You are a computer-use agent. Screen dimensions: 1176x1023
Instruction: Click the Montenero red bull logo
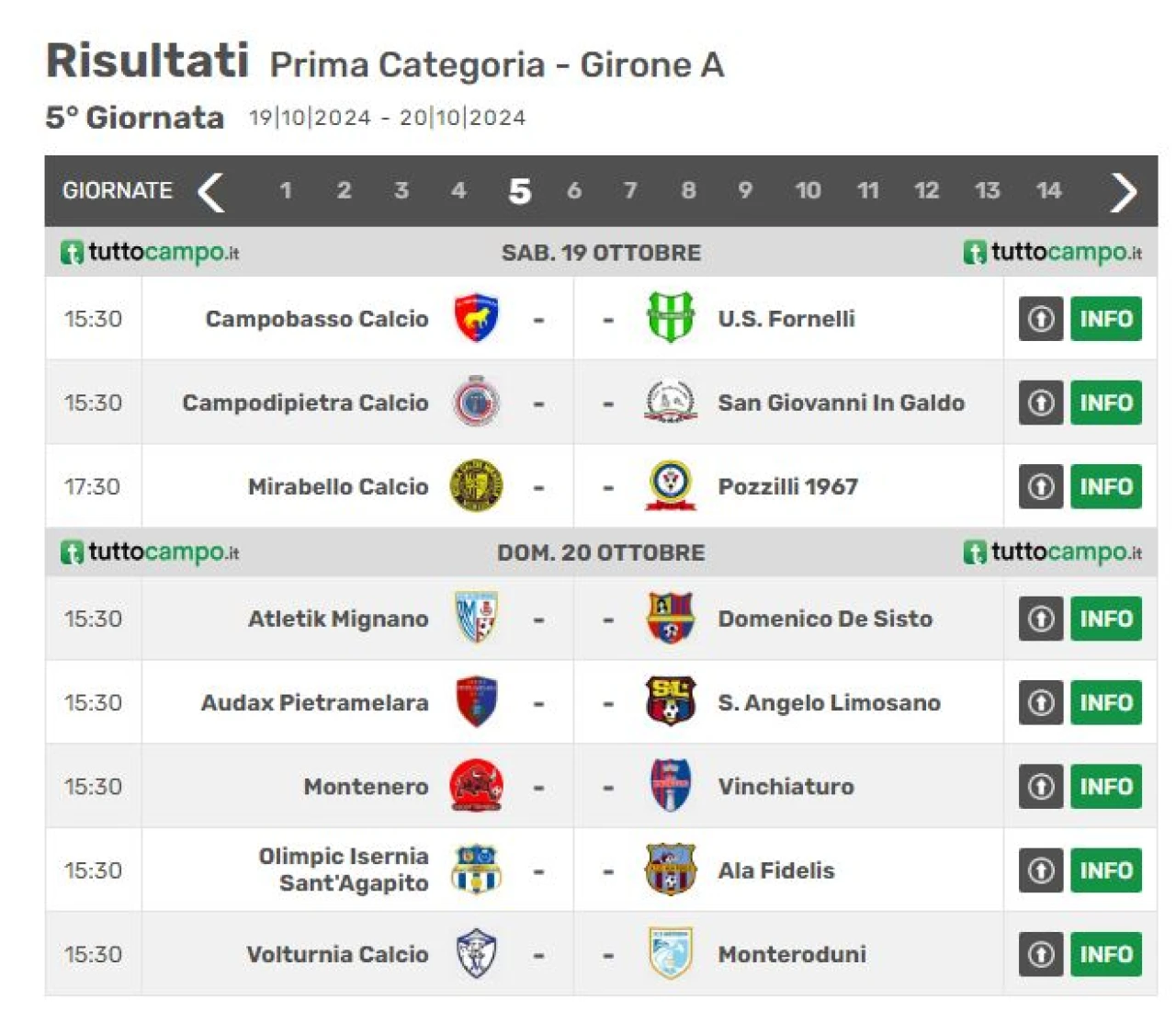tap(476, 786)
